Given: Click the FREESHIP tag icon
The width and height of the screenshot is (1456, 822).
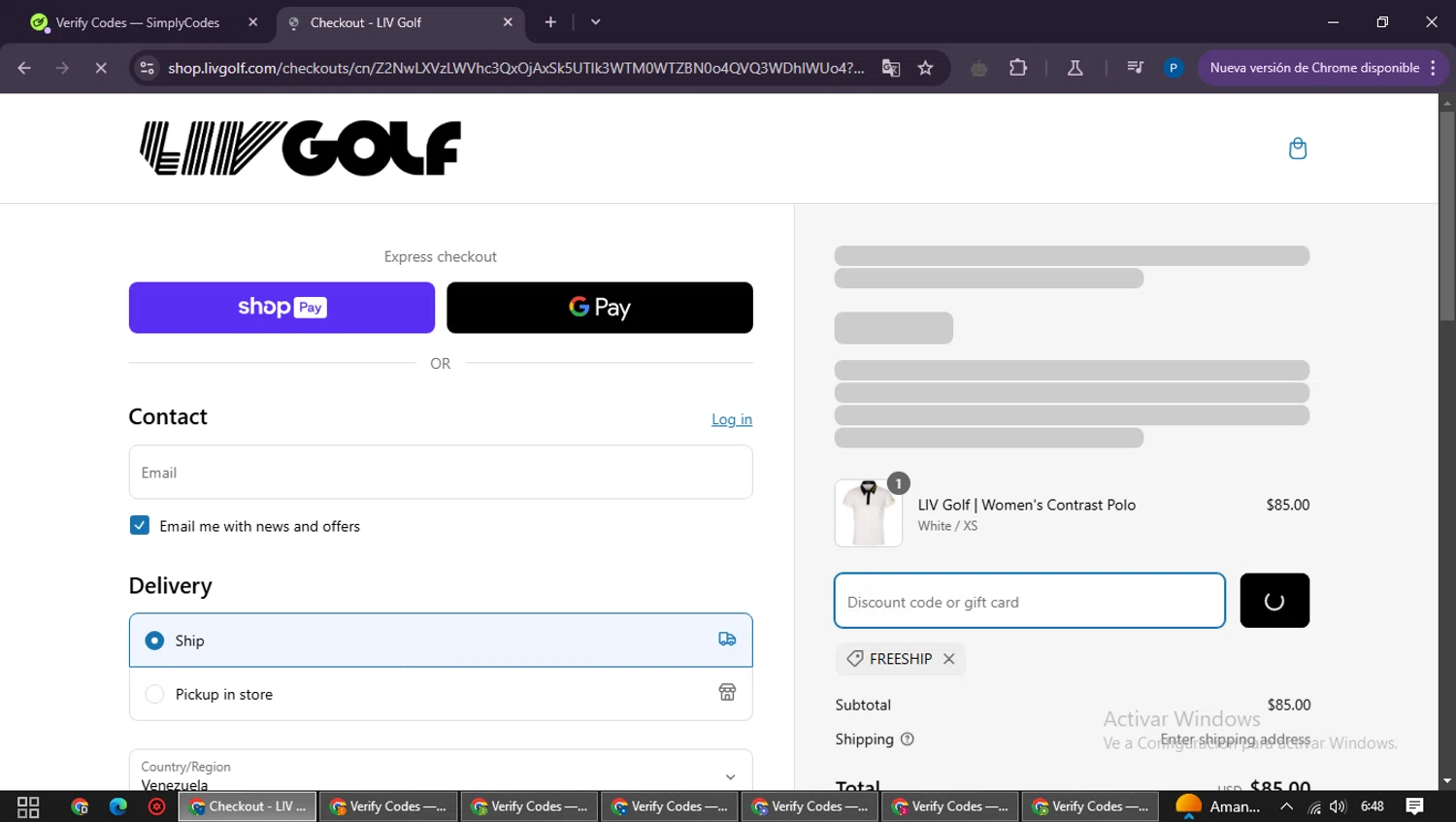Looking at the screenshot, I should tap(854, 659).
